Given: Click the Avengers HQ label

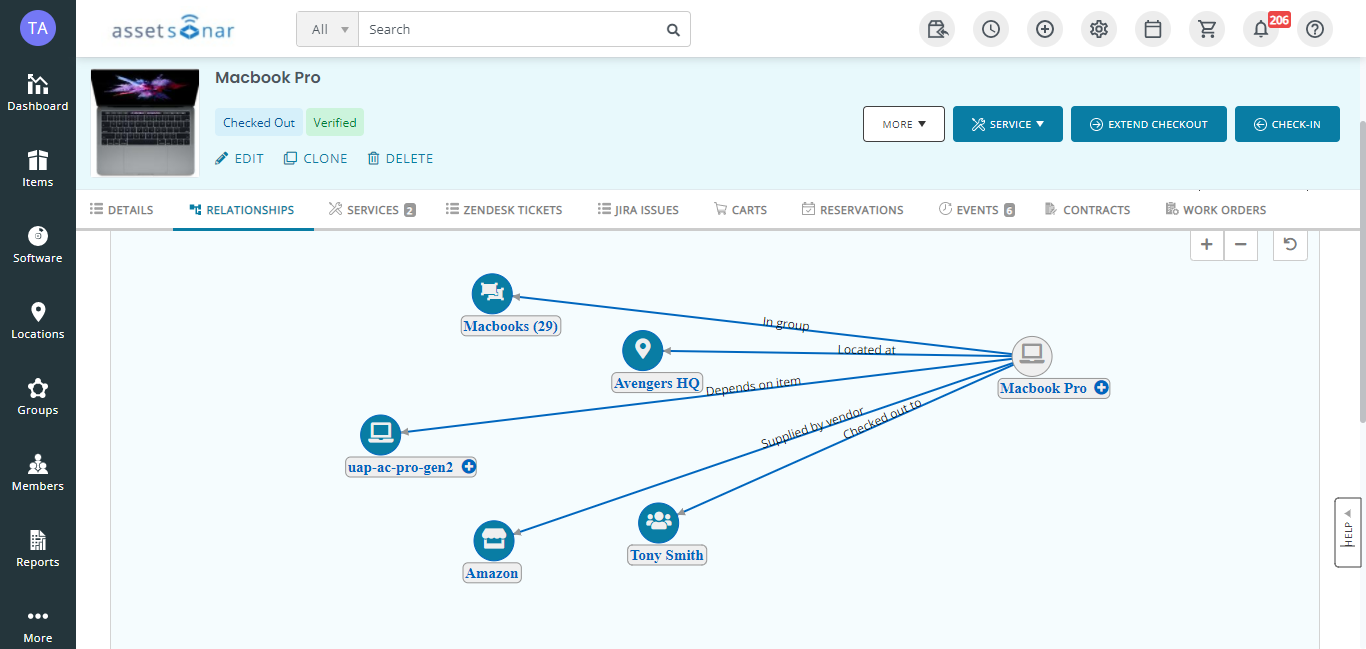Looking at the screenshot, I should (657, 383).
